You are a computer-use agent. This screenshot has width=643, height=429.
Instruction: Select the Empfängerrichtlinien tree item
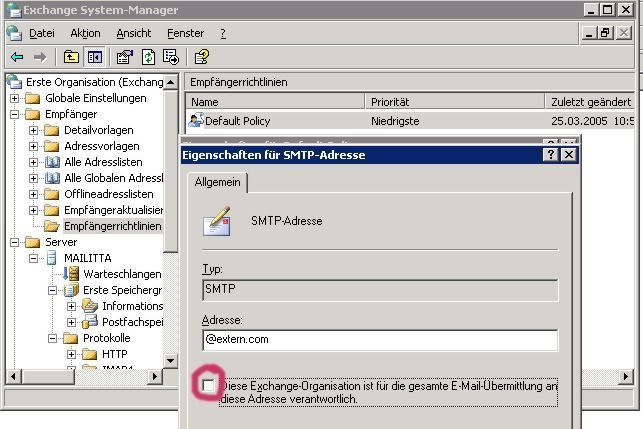tap(112, 226)
